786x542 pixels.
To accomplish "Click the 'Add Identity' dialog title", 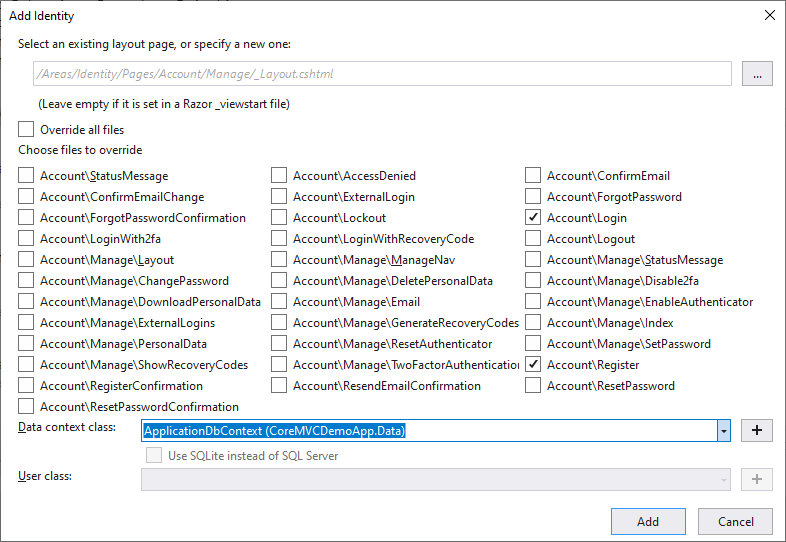I will [x=42, y=16].
